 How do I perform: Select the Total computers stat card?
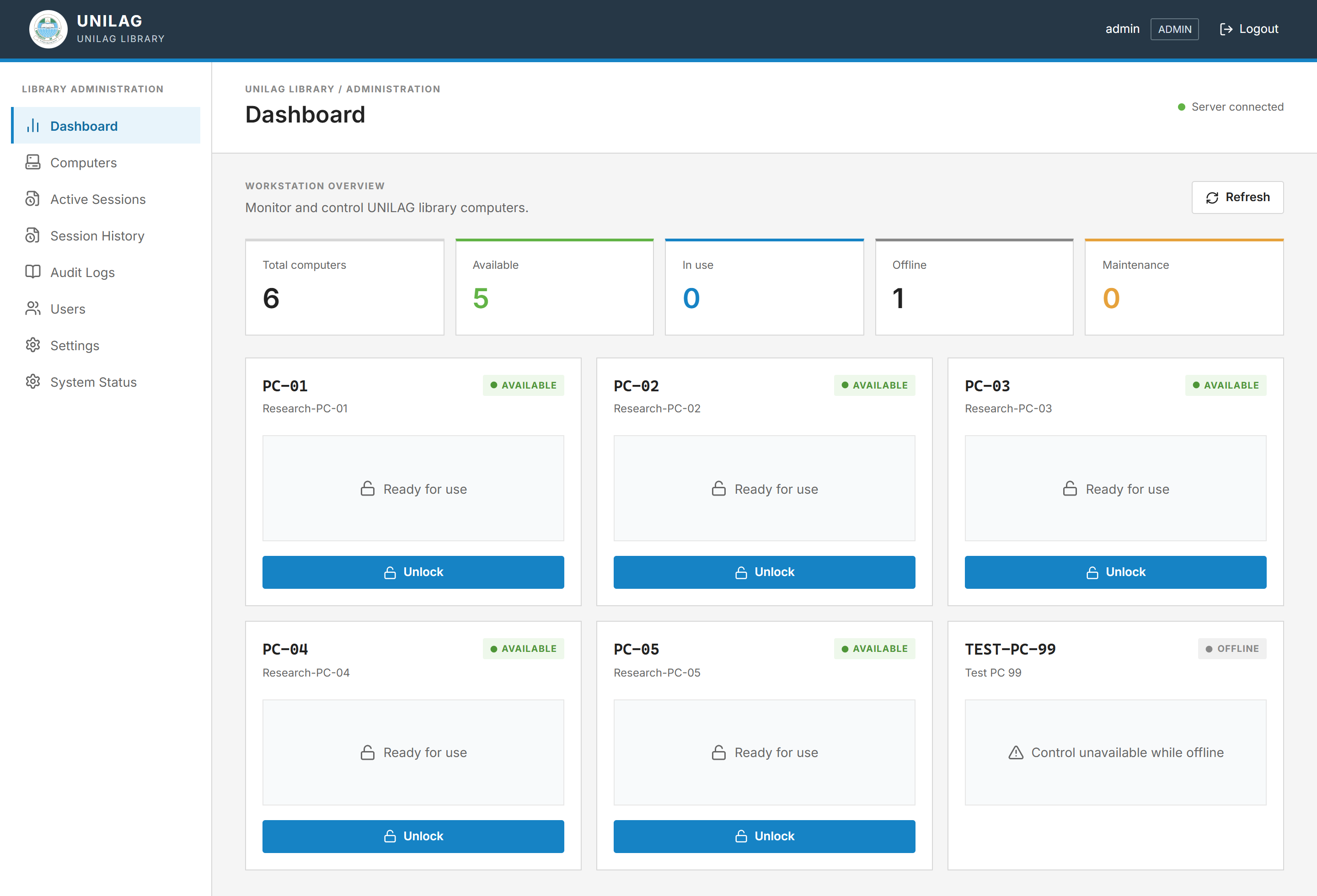344,287
